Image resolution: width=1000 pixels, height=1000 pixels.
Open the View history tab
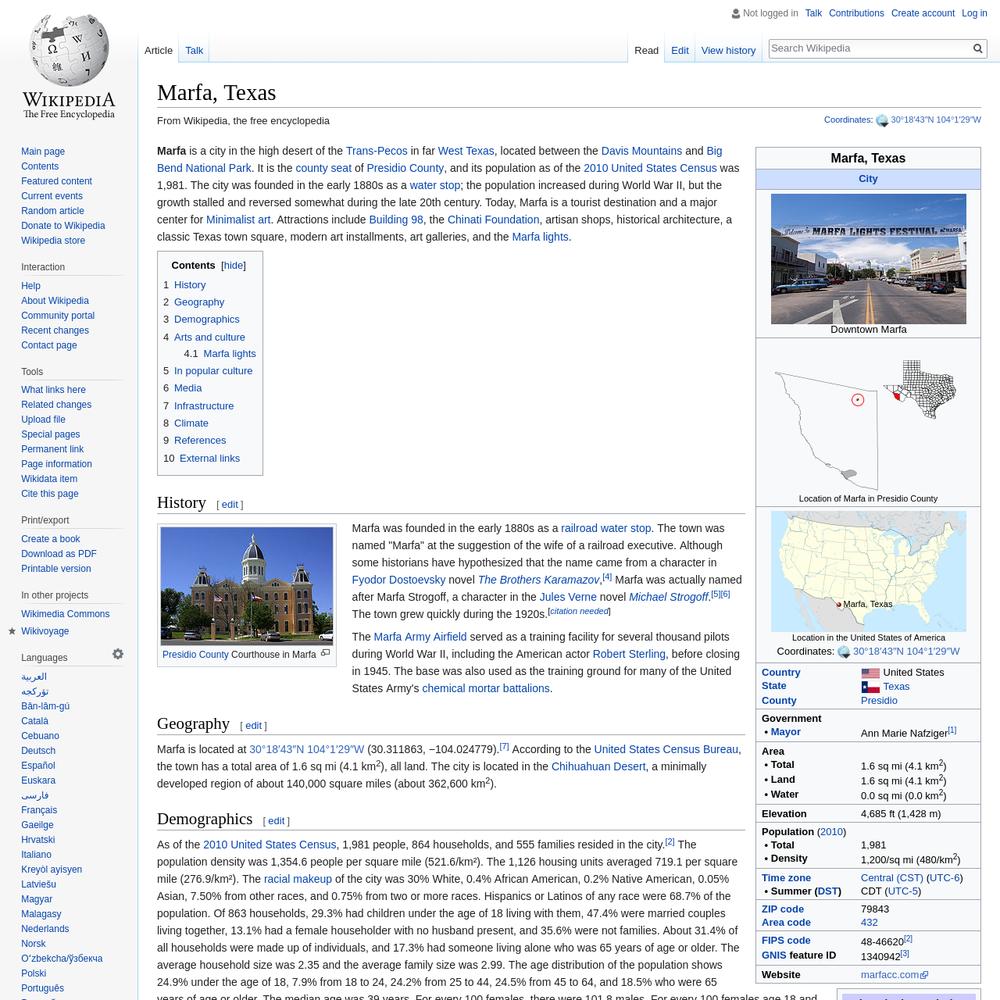tap(728, 50)
